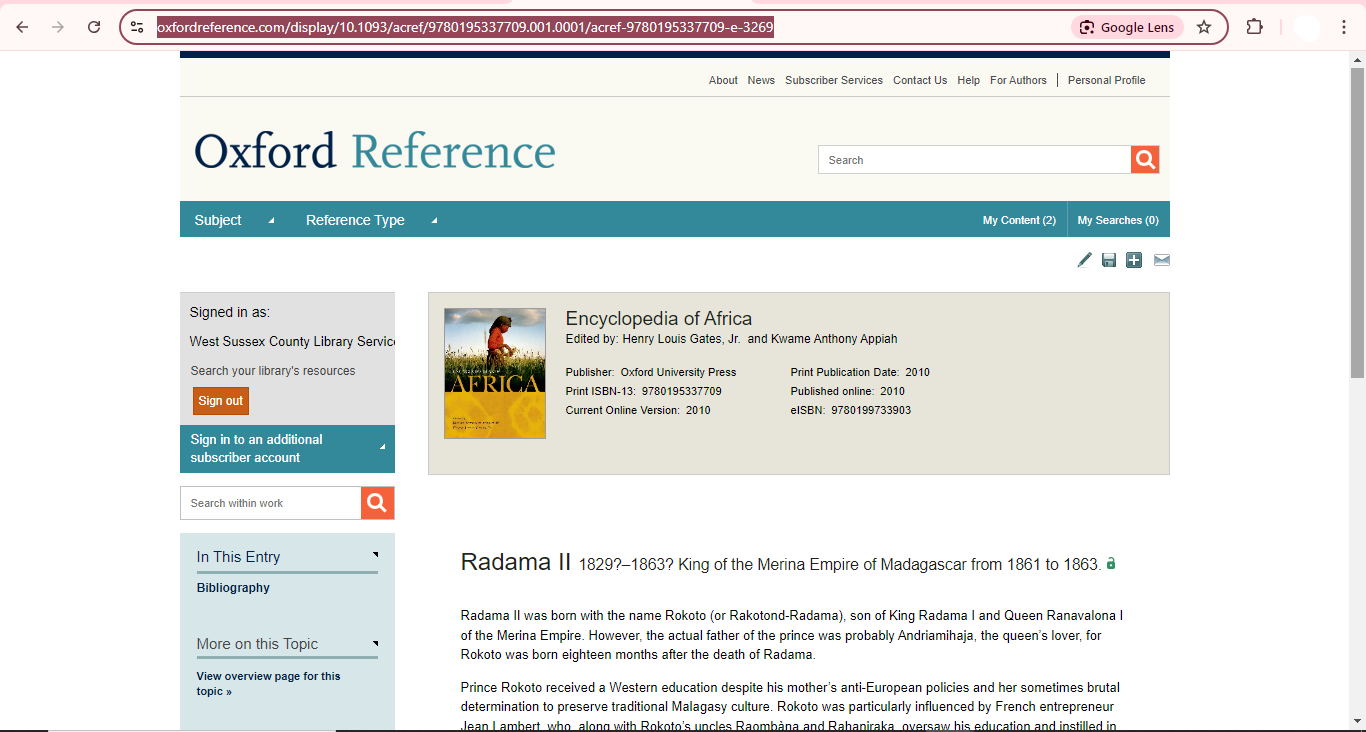Click the save entry floppy disk icon

(x=1109, y=260)
